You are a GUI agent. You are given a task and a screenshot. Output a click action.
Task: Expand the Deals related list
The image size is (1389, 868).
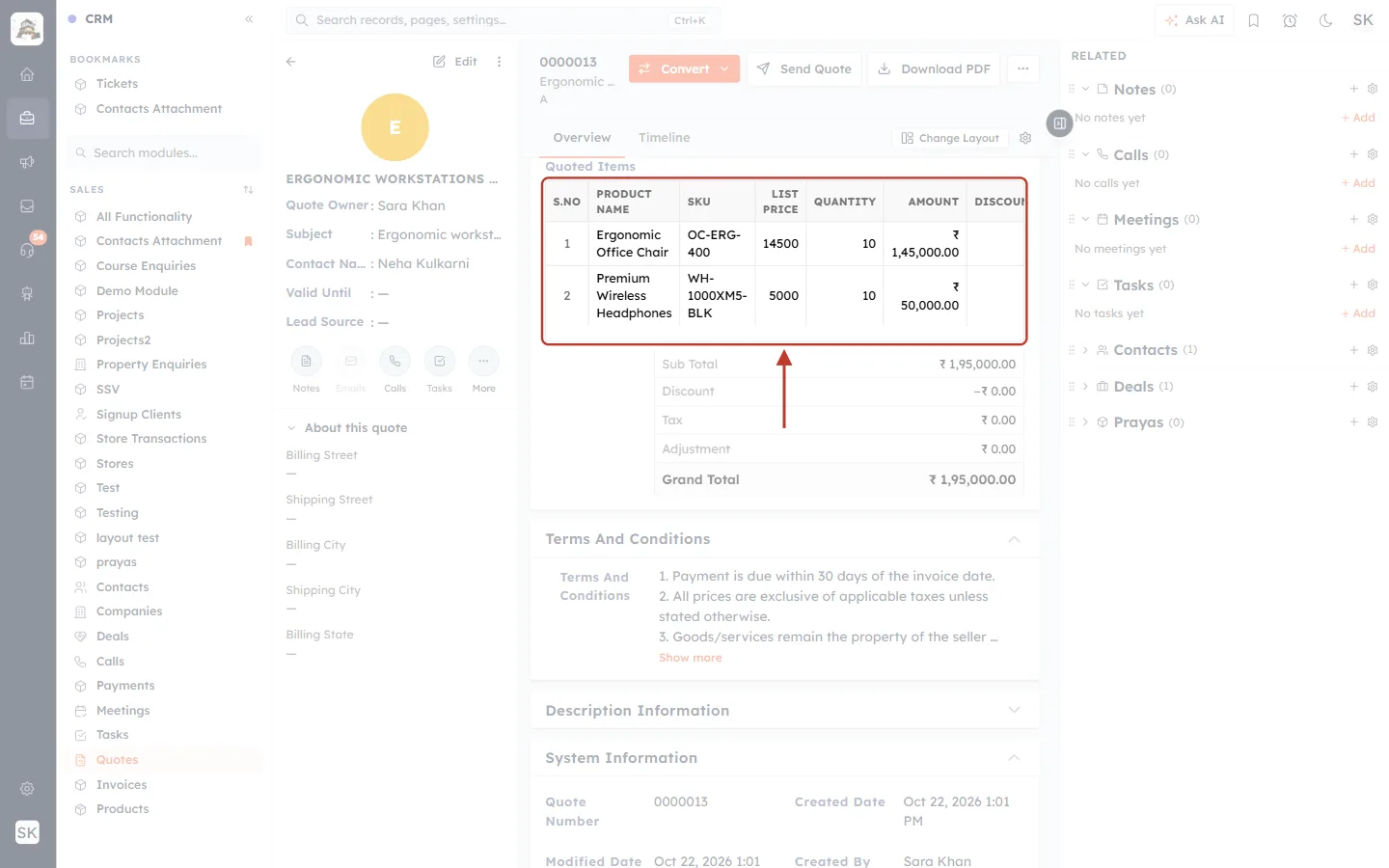click(1085, 387)
